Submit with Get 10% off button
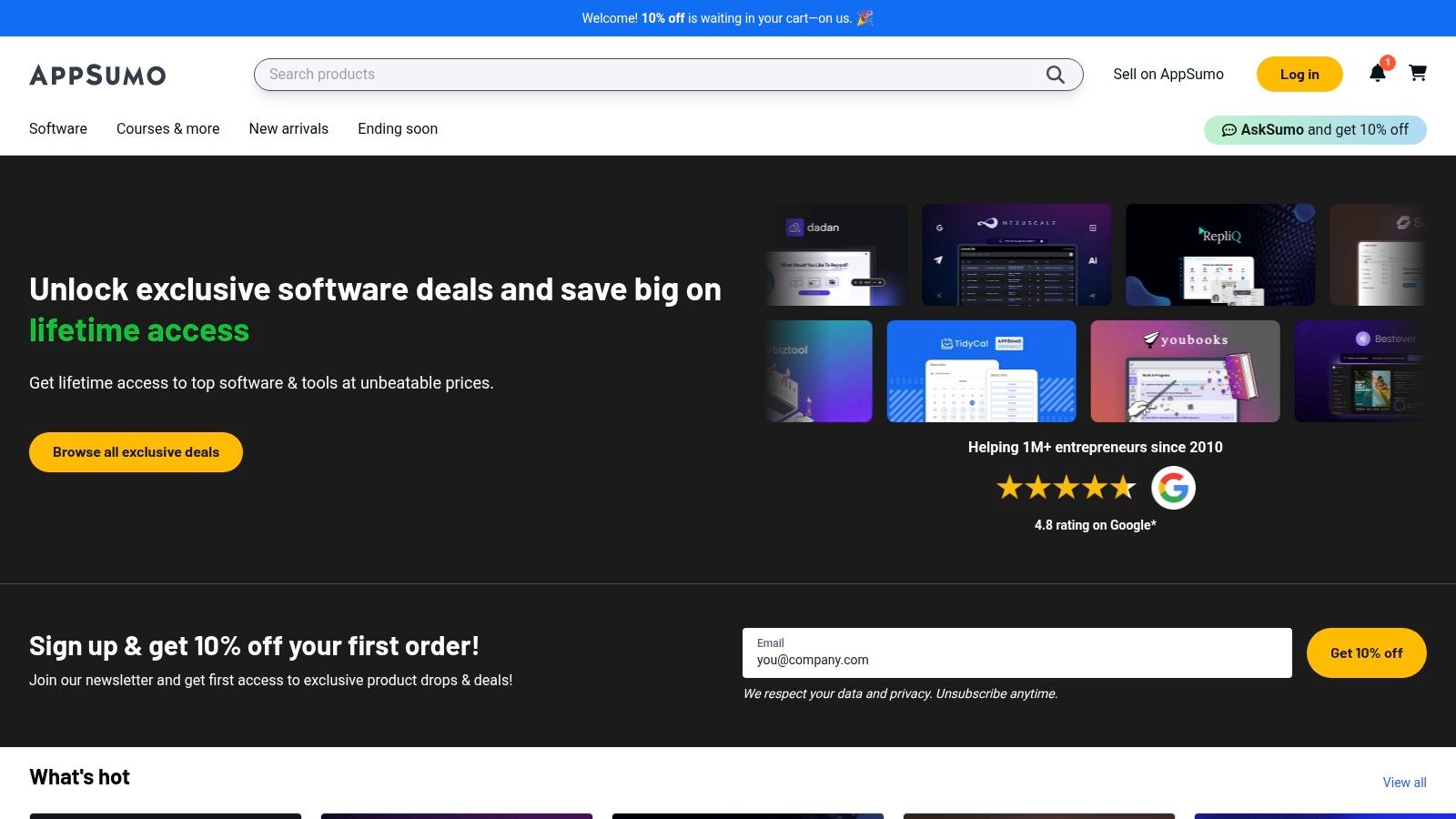The height and width of the screenshot is (819, 1456). click(1366, 652)
